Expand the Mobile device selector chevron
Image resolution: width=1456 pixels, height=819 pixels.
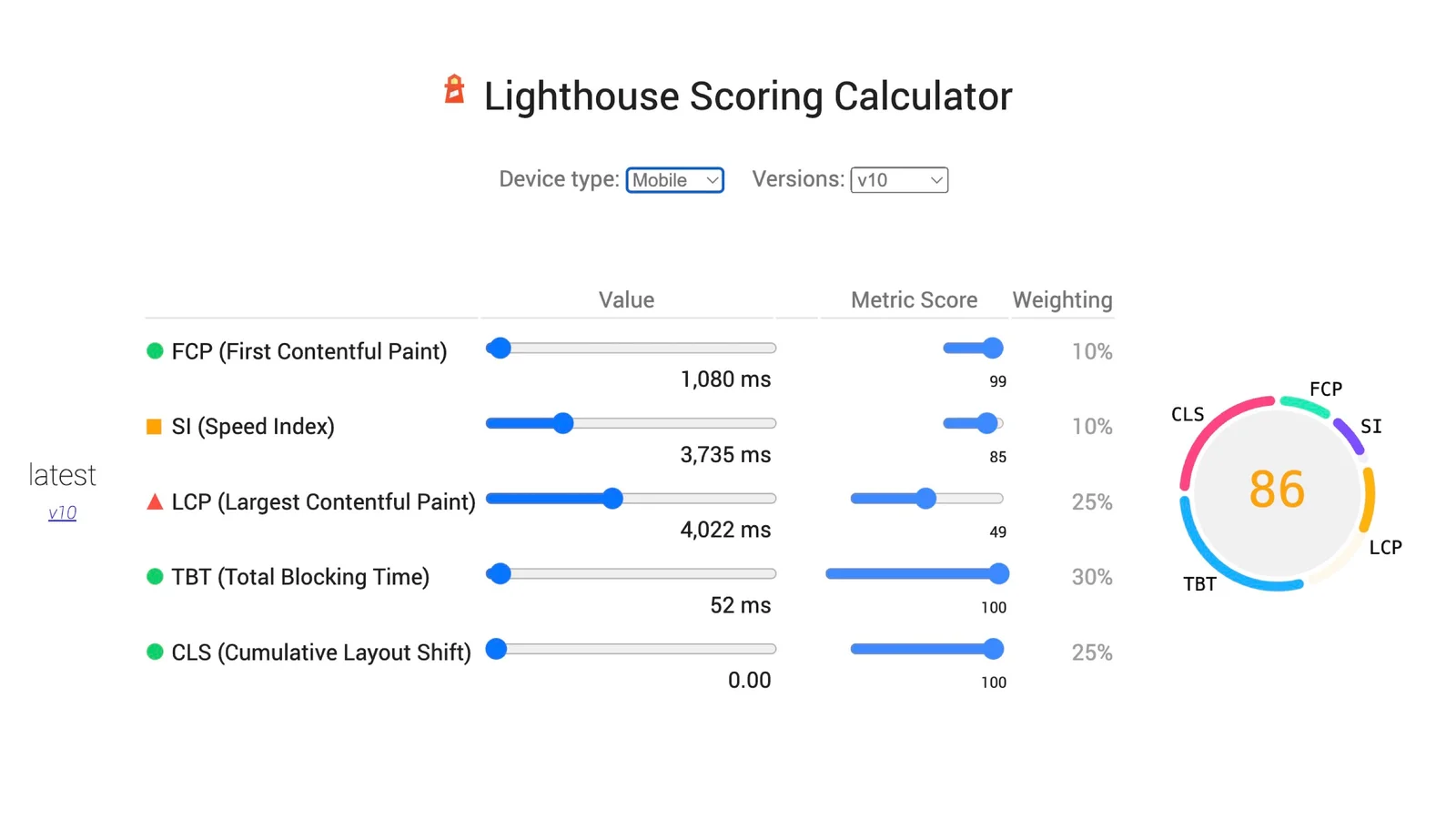[711, 179]
